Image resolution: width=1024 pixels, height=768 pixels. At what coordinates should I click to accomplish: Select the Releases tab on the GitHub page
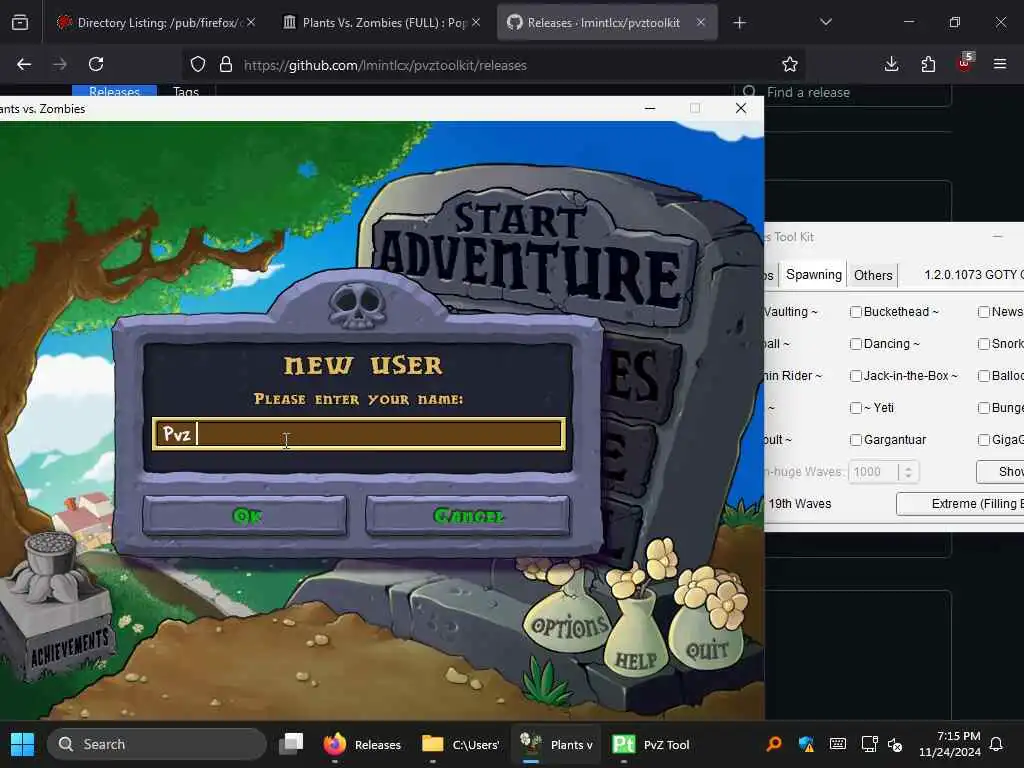114,91
